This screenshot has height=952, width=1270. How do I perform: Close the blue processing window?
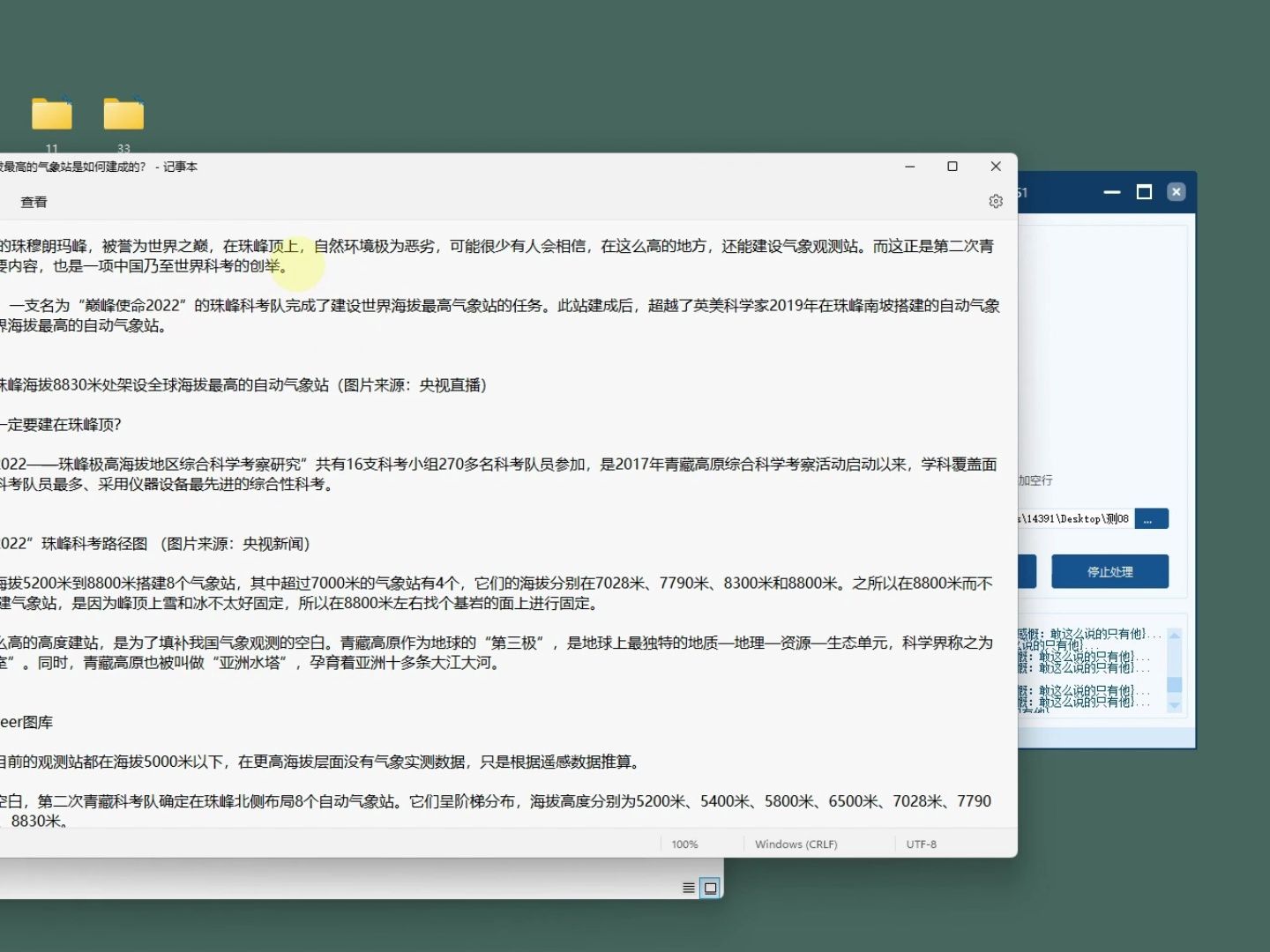click(x=1177, y=192)
